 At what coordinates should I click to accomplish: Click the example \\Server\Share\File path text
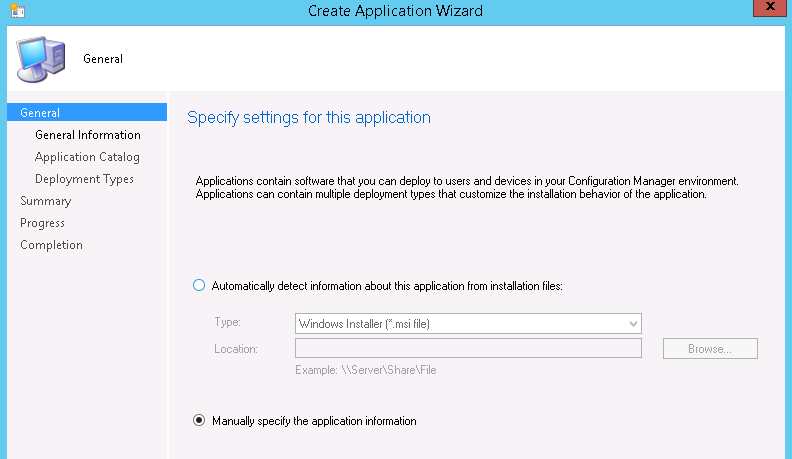[365, 370]
